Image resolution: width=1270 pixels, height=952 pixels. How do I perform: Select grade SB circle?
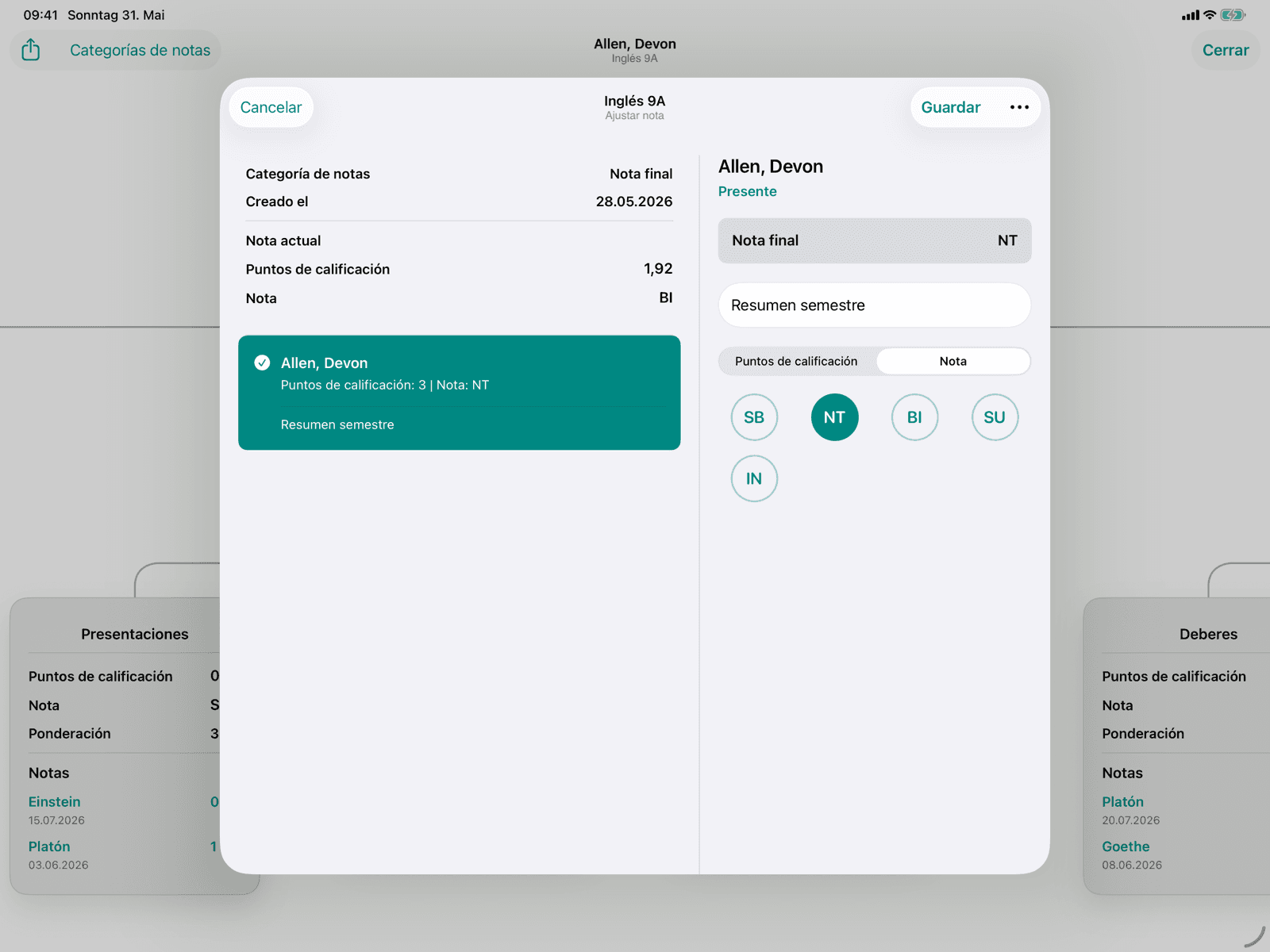754,417
